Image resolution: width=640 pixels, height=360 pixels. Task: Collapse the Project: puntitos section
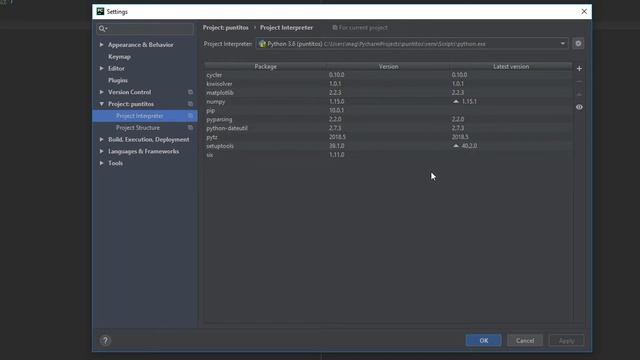click(x=101, y=104)
